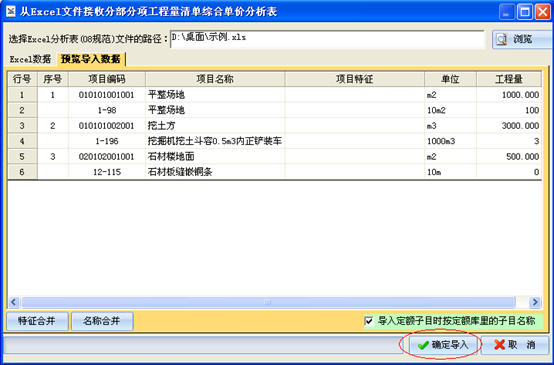The width and height of the screenshot is (554, 365).
Task: Click the 石材板缝嵌铜条 name cell
Action: click(x=215, y=172)
